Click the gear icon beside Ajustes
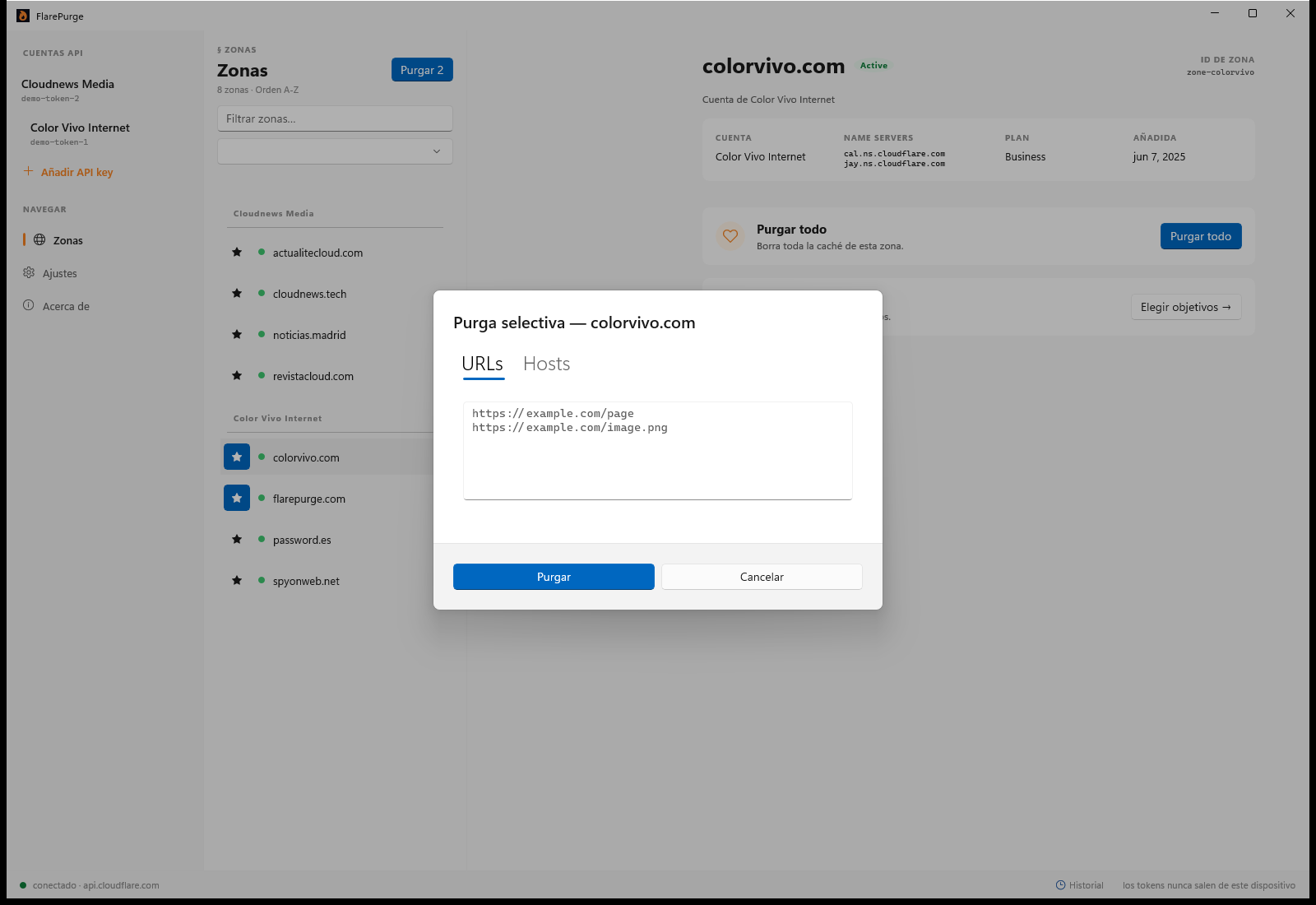Viewport: 1316px width, 905px height. (x=29, y=272)
